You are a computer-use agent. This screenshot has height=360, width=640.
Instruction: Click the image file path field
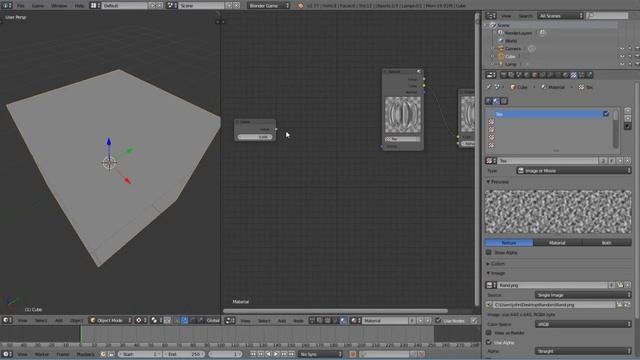pos(554,305)
